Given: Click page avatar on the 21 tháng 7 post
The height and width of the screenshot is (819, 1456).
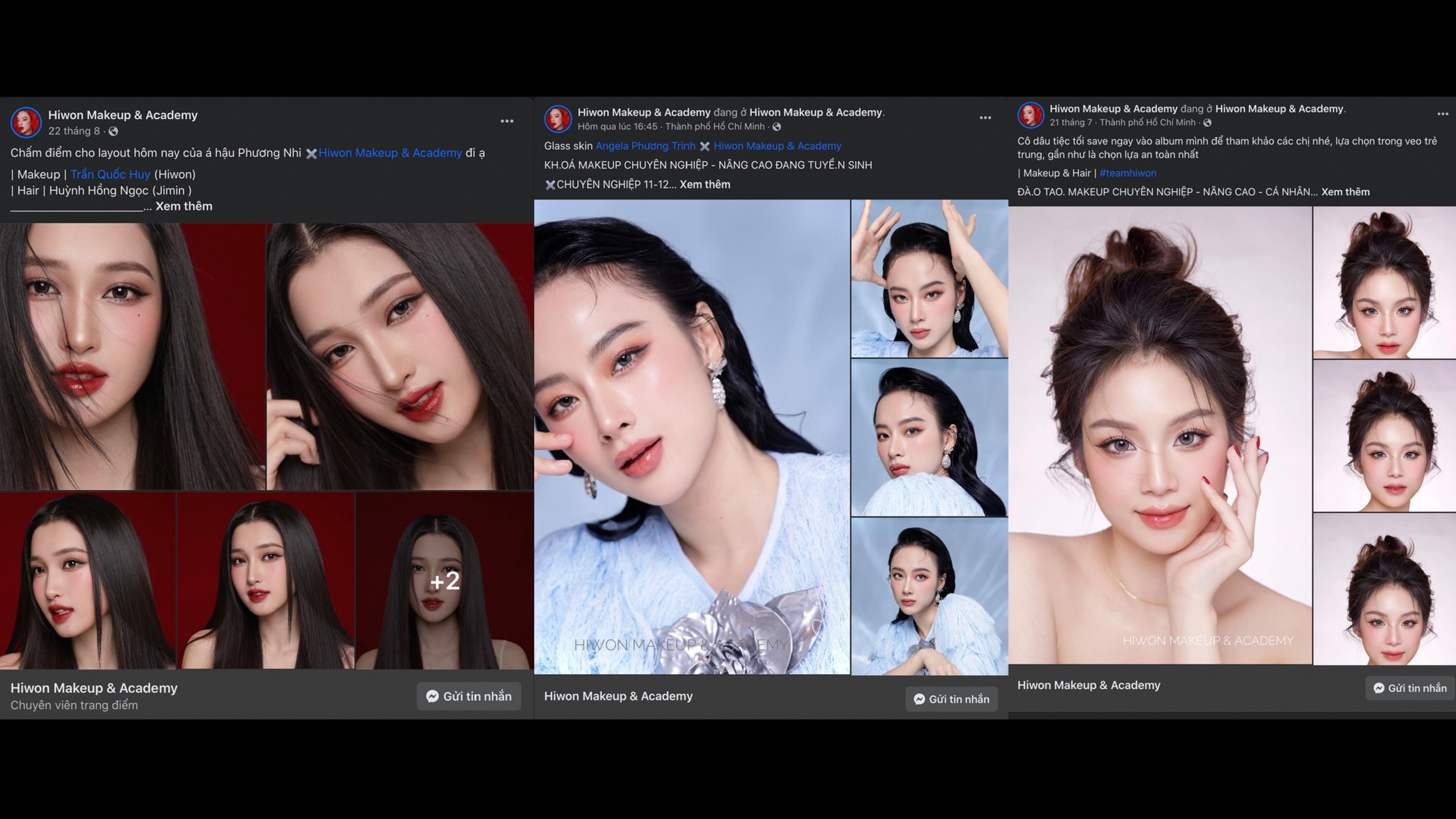Looking at the screenshot, I should coord(1030,115).
